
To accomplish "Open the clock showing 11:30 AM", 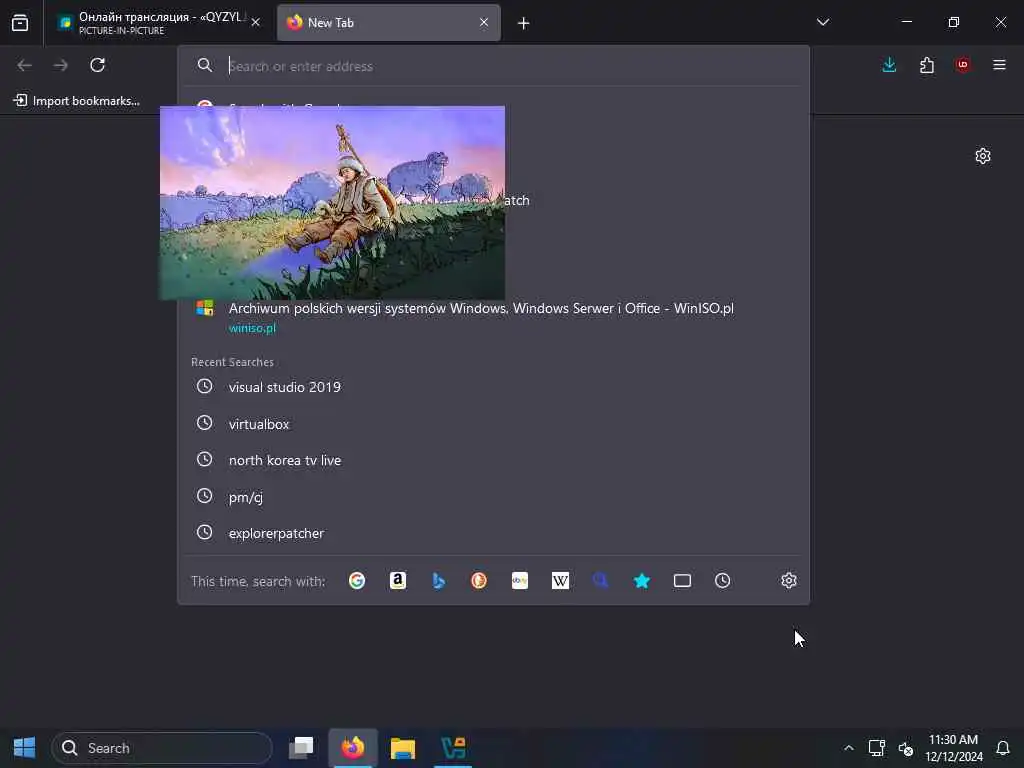I will coord(953,748).
